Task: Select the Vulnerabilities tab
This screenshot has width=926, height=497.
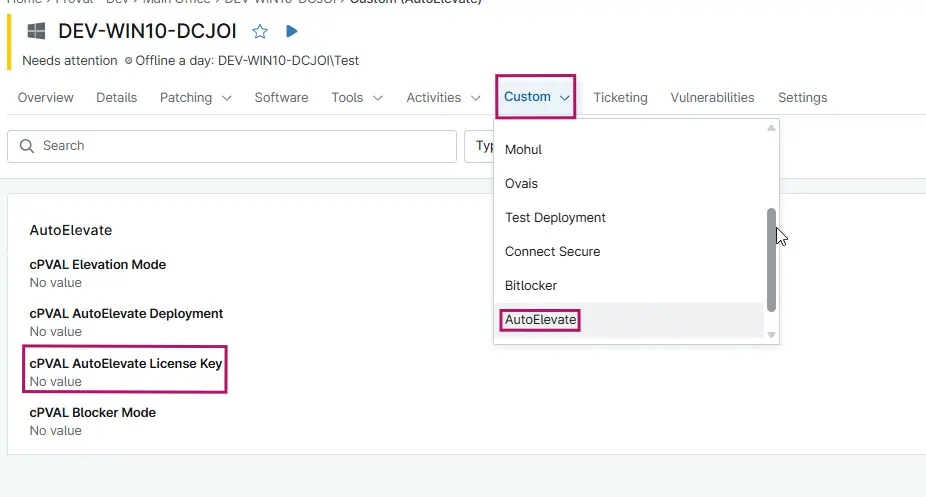Action: [712, 97]
